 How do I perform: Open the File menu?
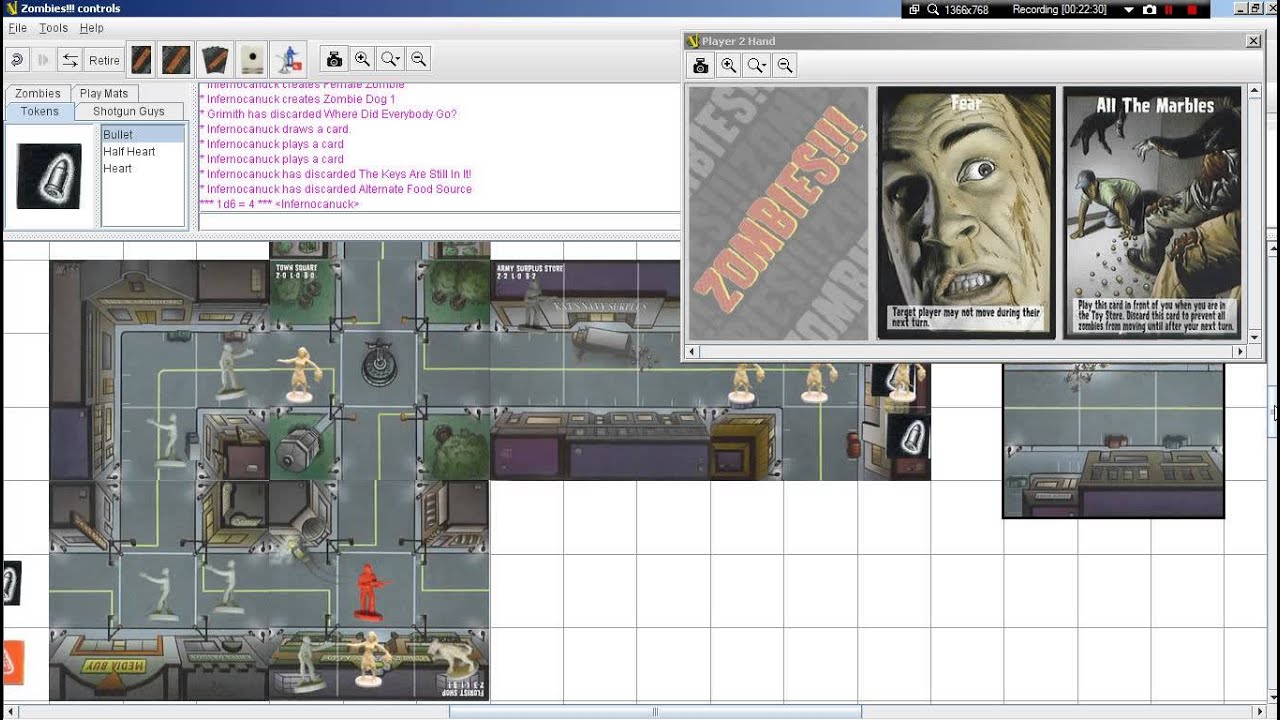(18, 28)
